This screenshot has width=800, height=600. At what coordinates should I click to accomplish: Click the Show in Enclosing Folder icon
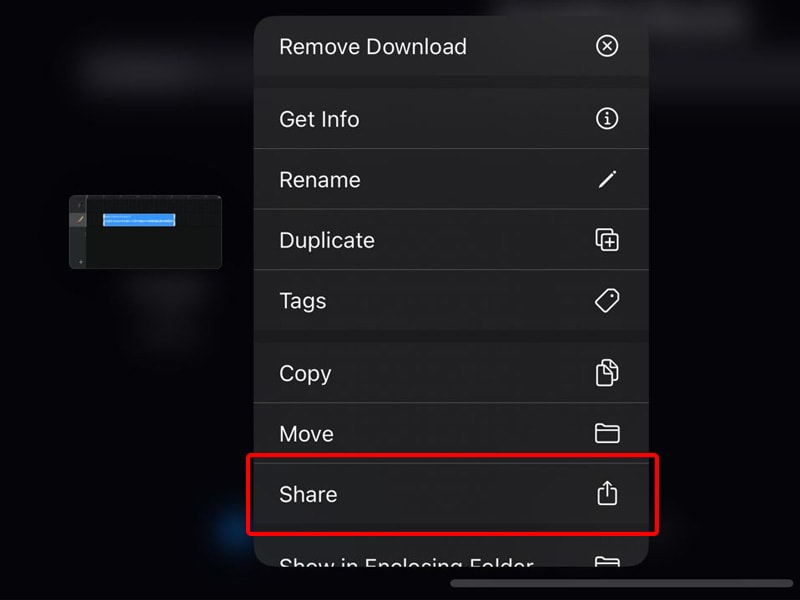coord(607,561)
